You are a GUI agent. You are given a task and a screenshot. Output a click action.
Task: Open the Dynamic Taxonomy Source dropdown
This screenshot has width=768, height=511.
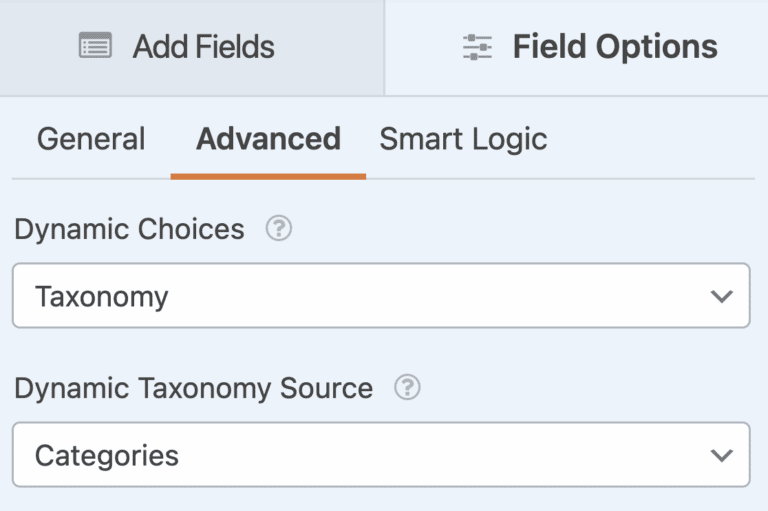click(x=380, y=455)
